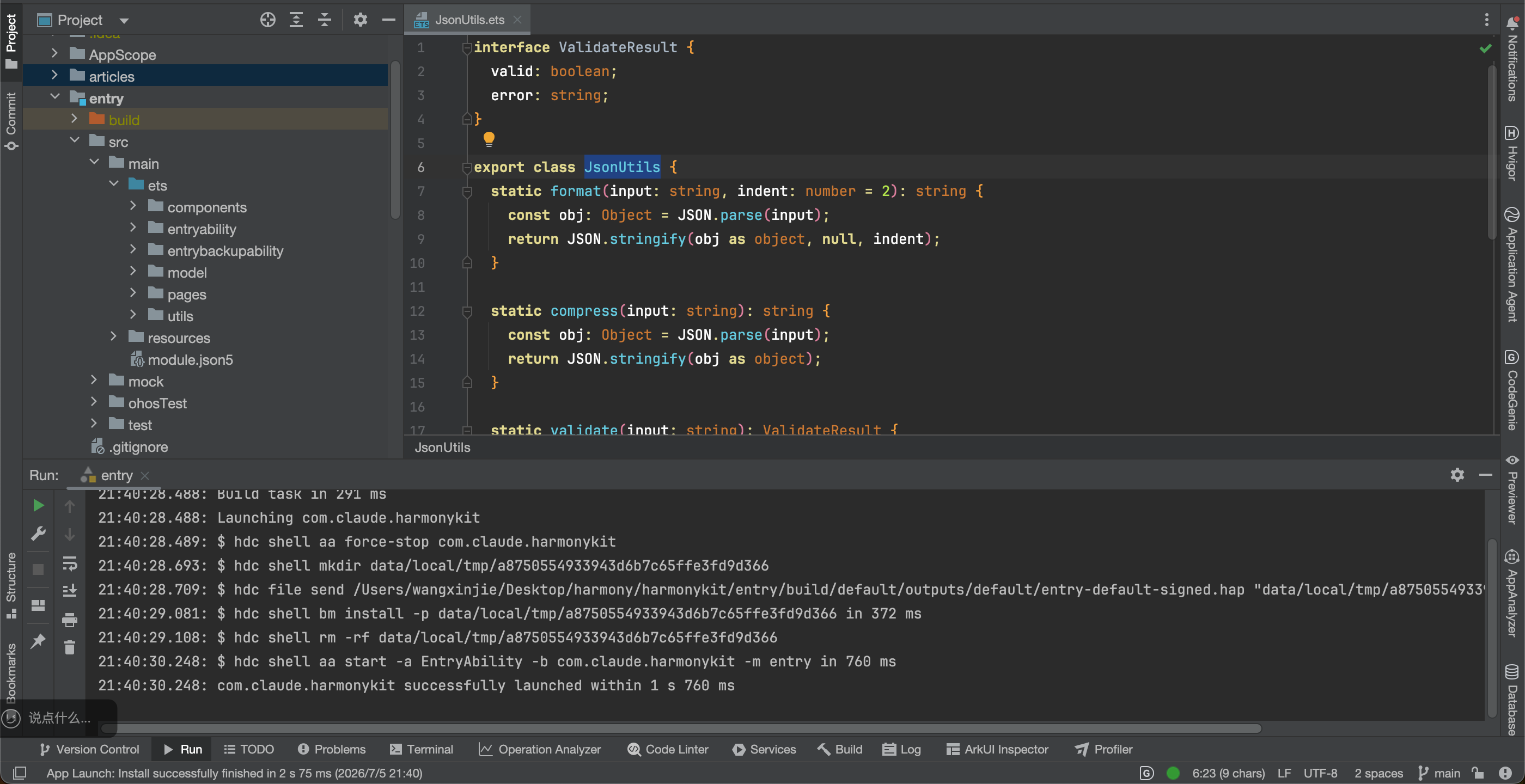
Task: Open the AppAnalyzer side panel
Action: point(1512,593)
